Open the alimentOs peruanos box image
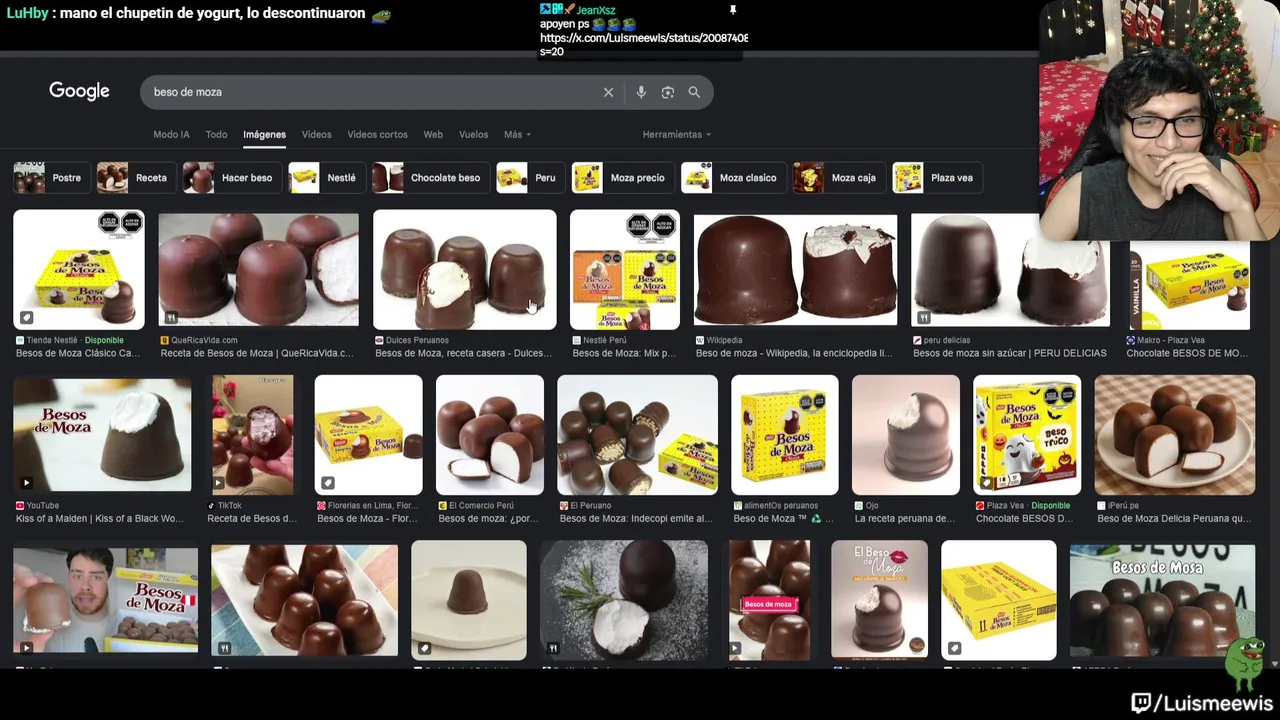 785,435
